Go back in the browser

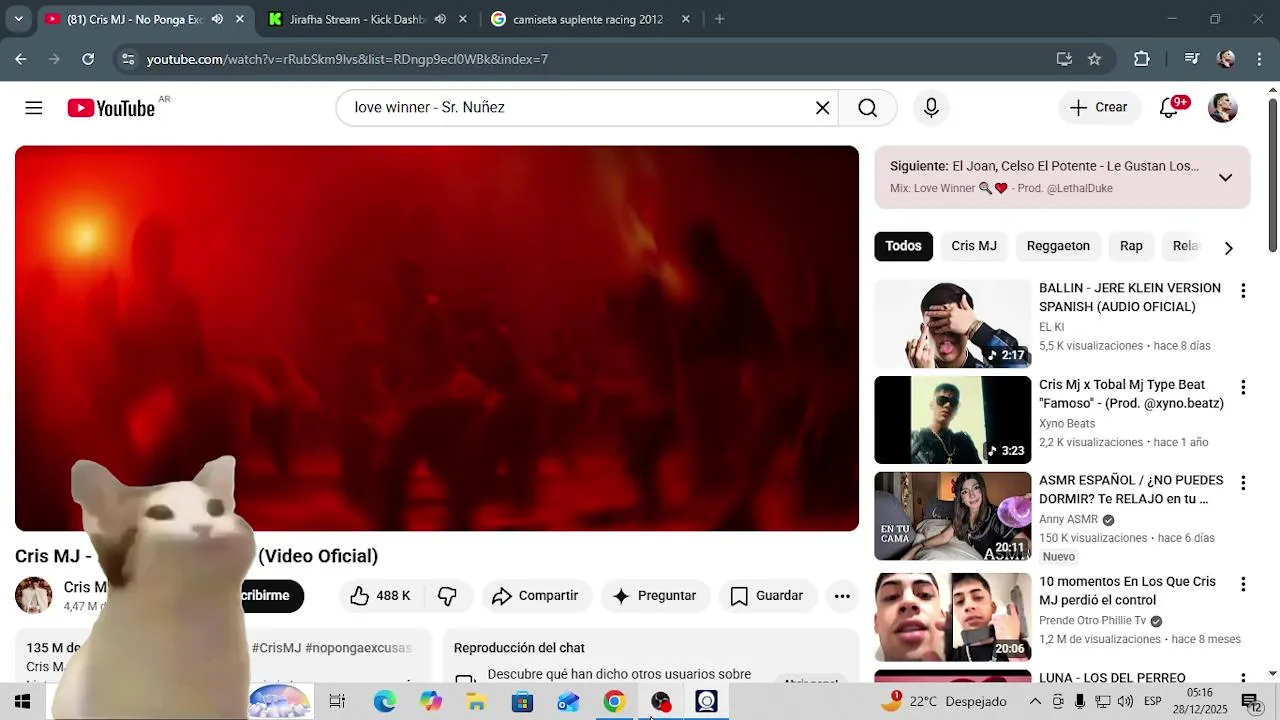point(21,59)
